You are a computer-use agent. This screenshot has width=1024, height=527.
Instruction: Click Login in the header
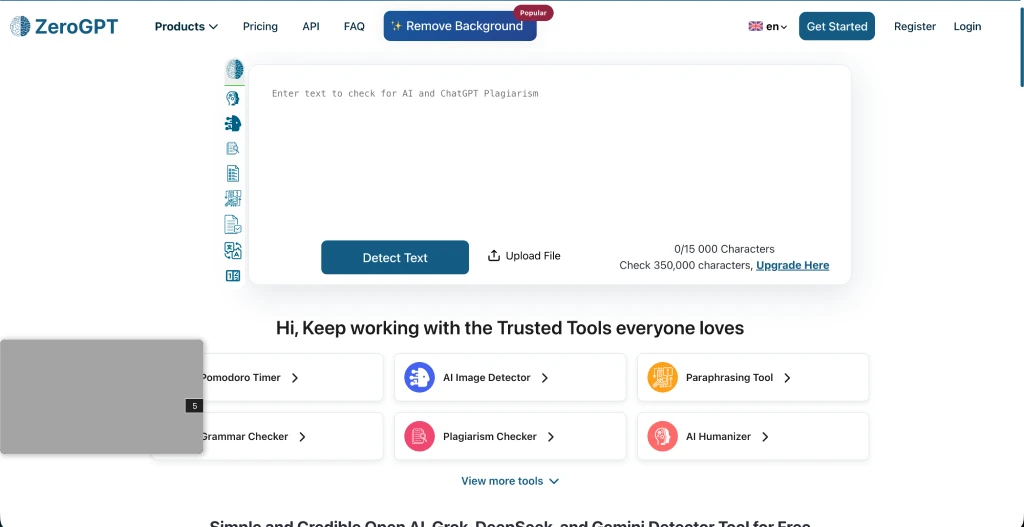pos(967,26)
